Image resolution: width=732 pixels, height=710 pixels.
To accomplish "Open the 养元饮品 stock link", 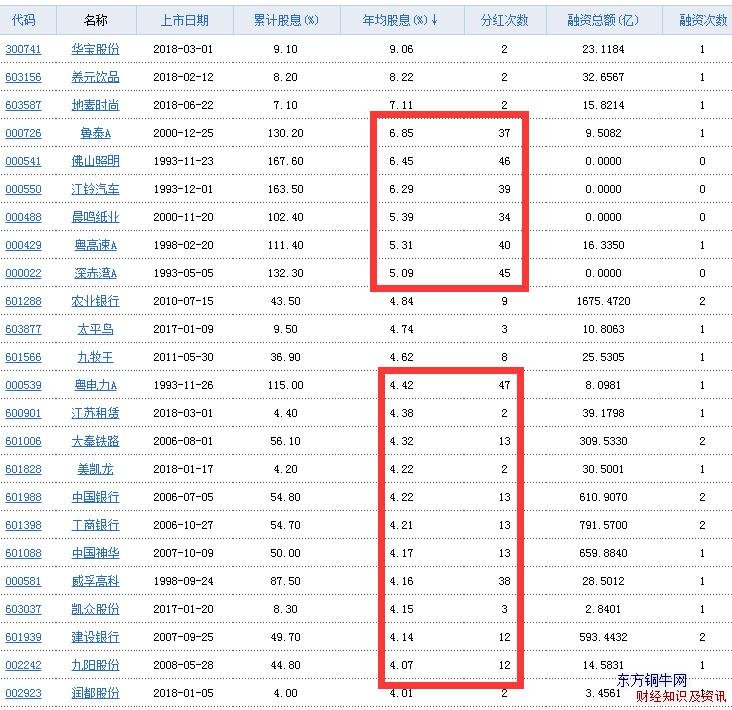I will point(95,77).
